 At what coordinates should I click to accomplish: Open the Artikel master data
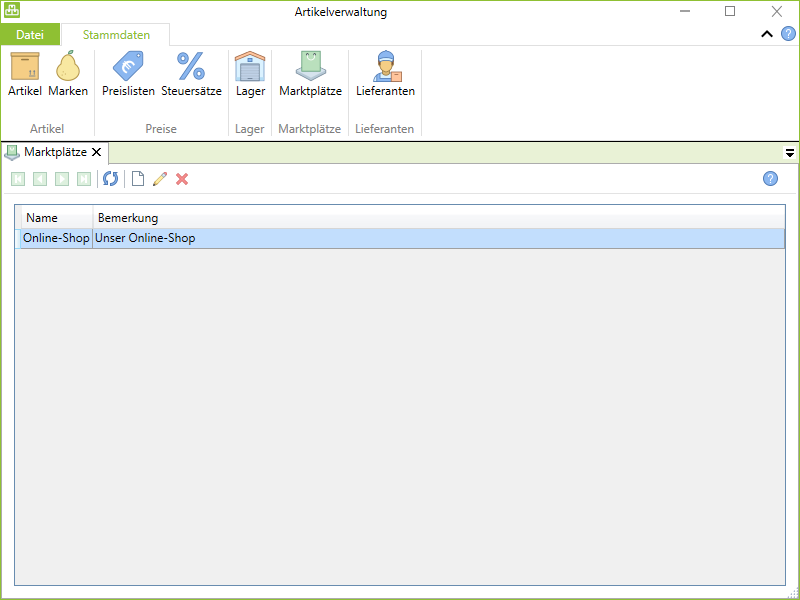[x=25, y=75]
